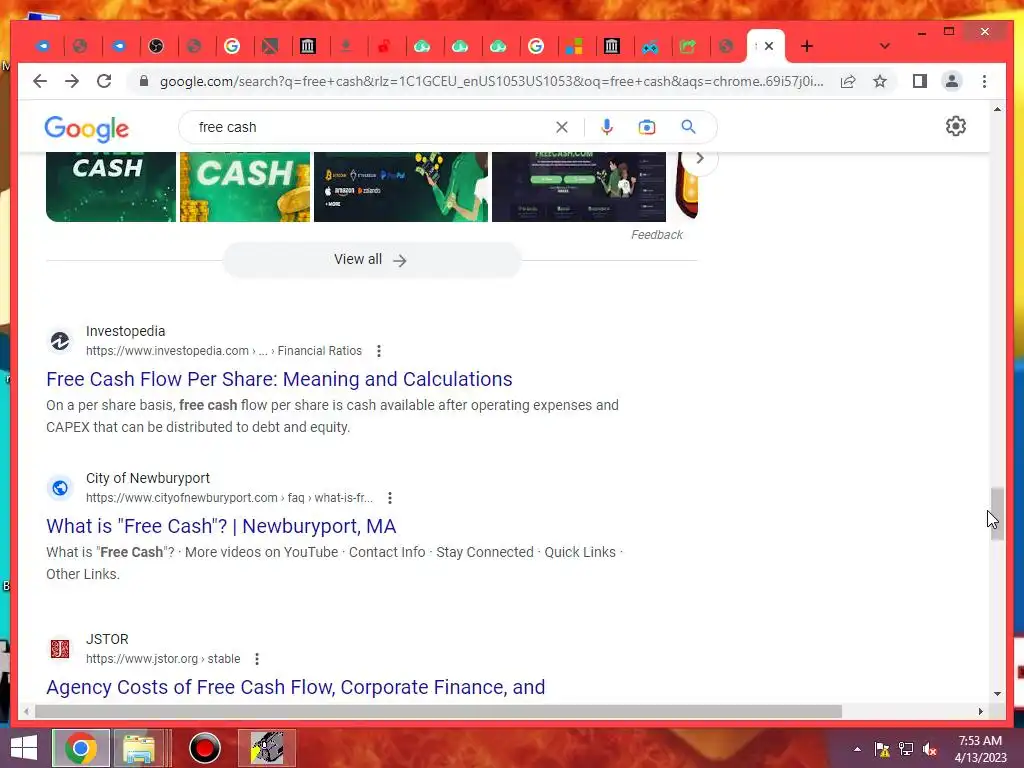Bookmark this page with the star
The image size is (1024, 768).
[880, 82]
